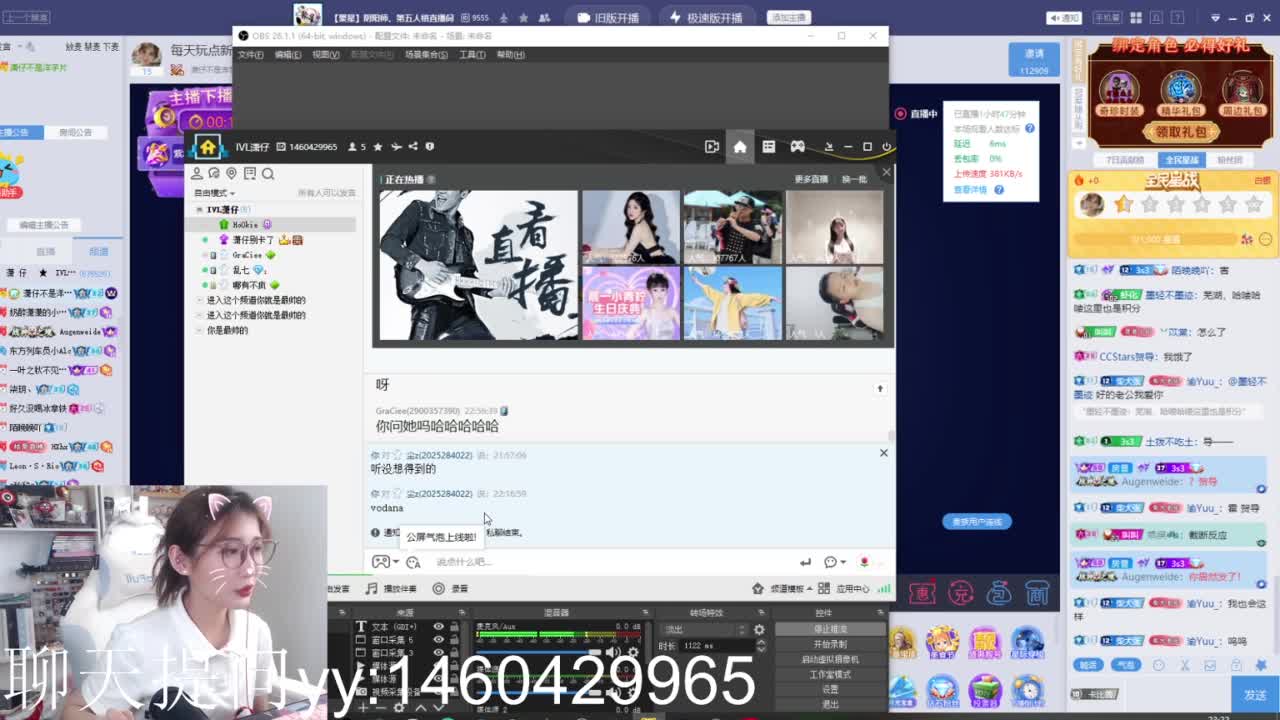Open the OBS Tools (工具) menu
The width and height of the screenshot is (1280, 720).
[x=472, y=54]
